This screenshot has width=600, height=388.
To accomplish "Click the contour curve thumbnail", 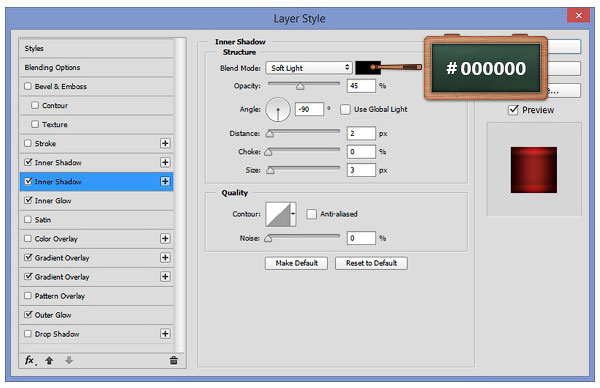I will click(x=278, y=214).
